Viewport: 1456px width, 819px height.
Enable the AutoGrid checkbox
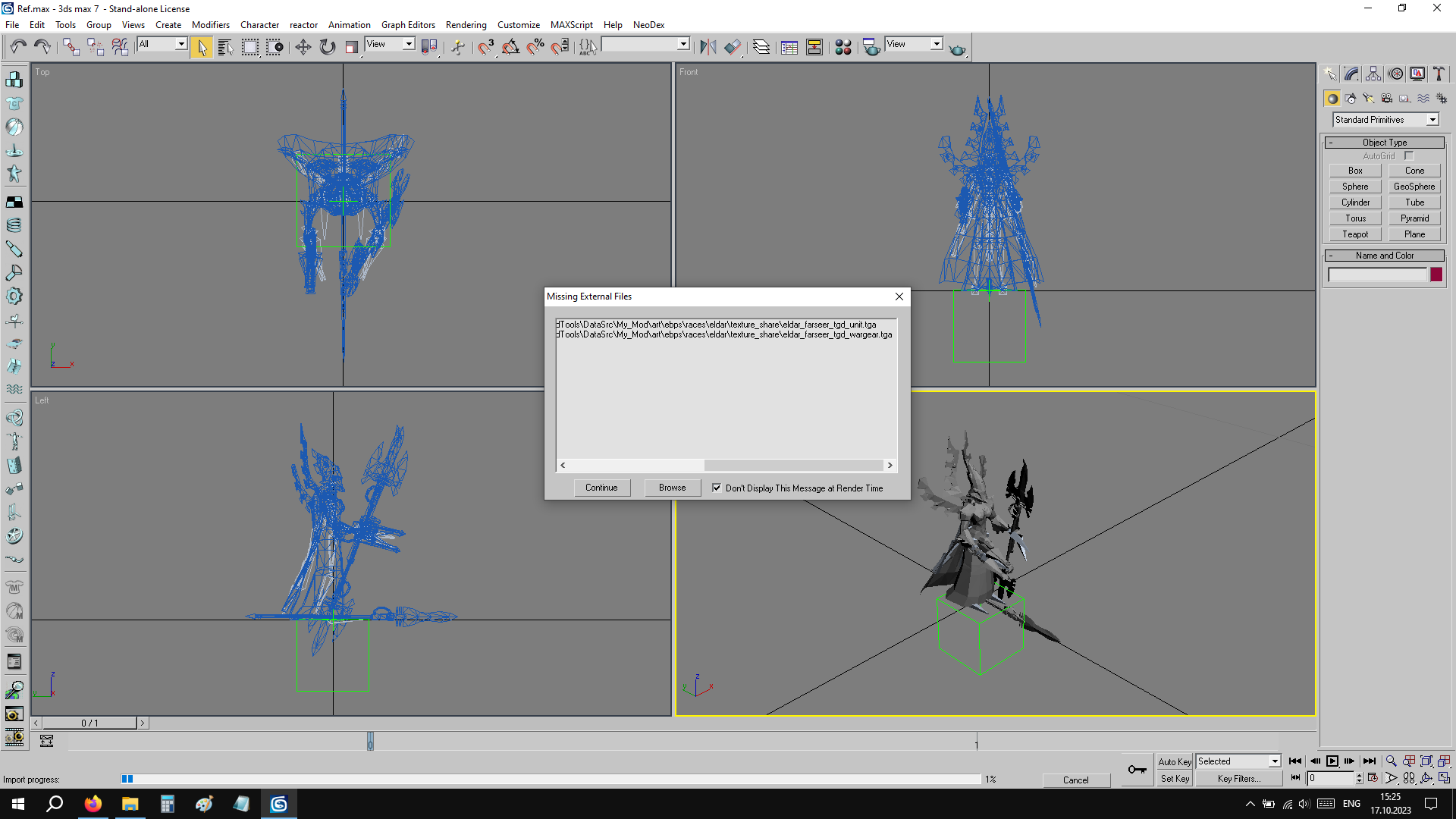(x=1409, y=156)
